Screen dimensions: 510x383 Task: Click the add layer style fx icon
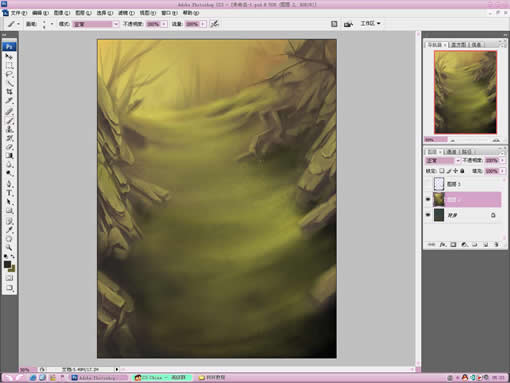pos(442,245)
